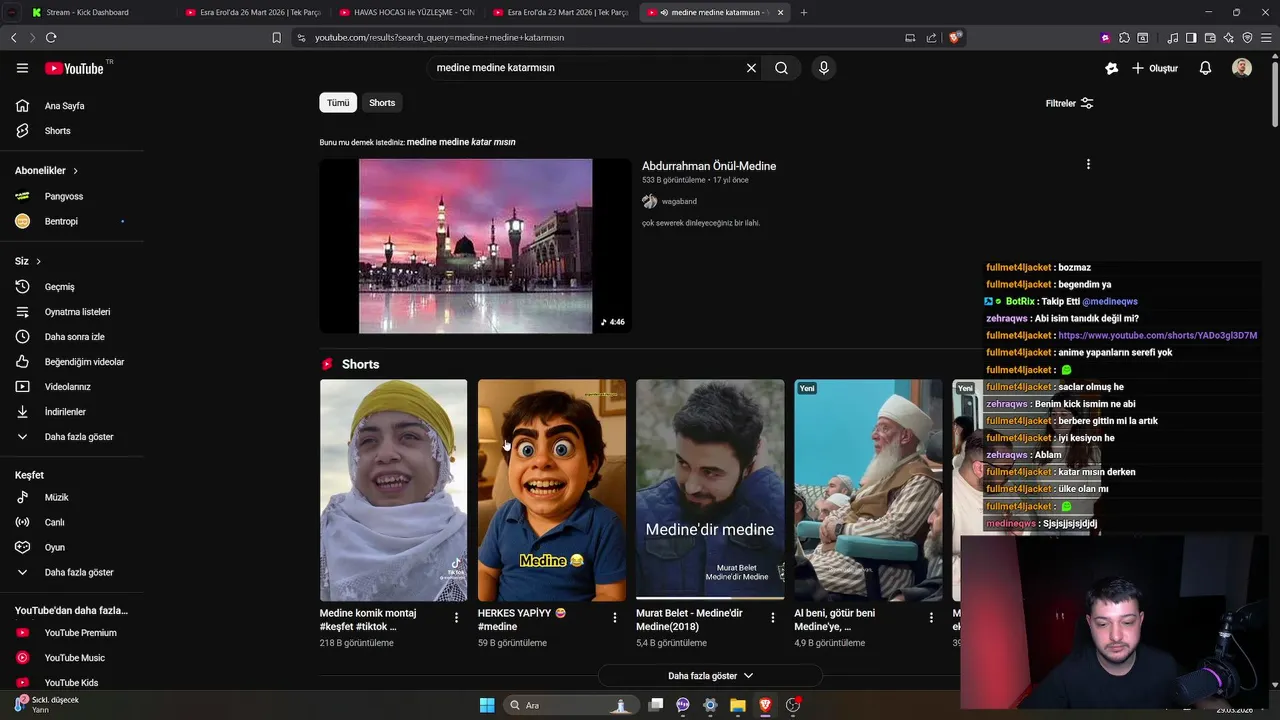Open Beğendiğim videolar liked videos

point(84,362)
